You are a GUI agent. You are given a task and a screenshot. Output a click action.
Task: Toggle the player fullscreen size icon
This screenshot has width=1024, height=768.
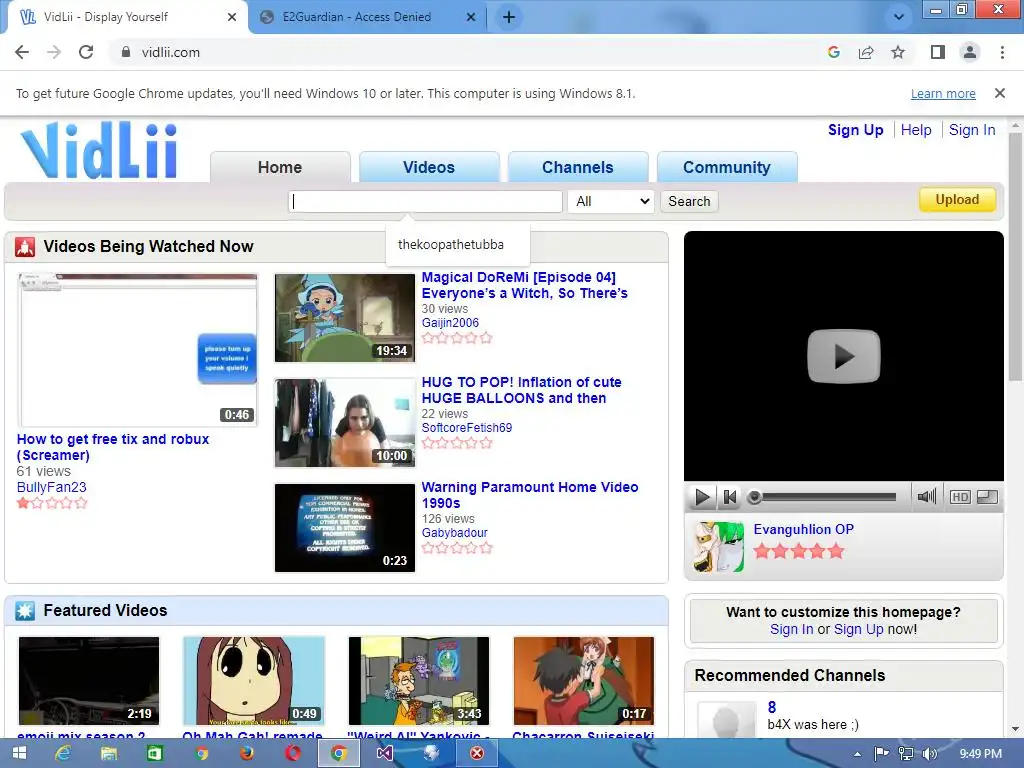coord(987,497)
